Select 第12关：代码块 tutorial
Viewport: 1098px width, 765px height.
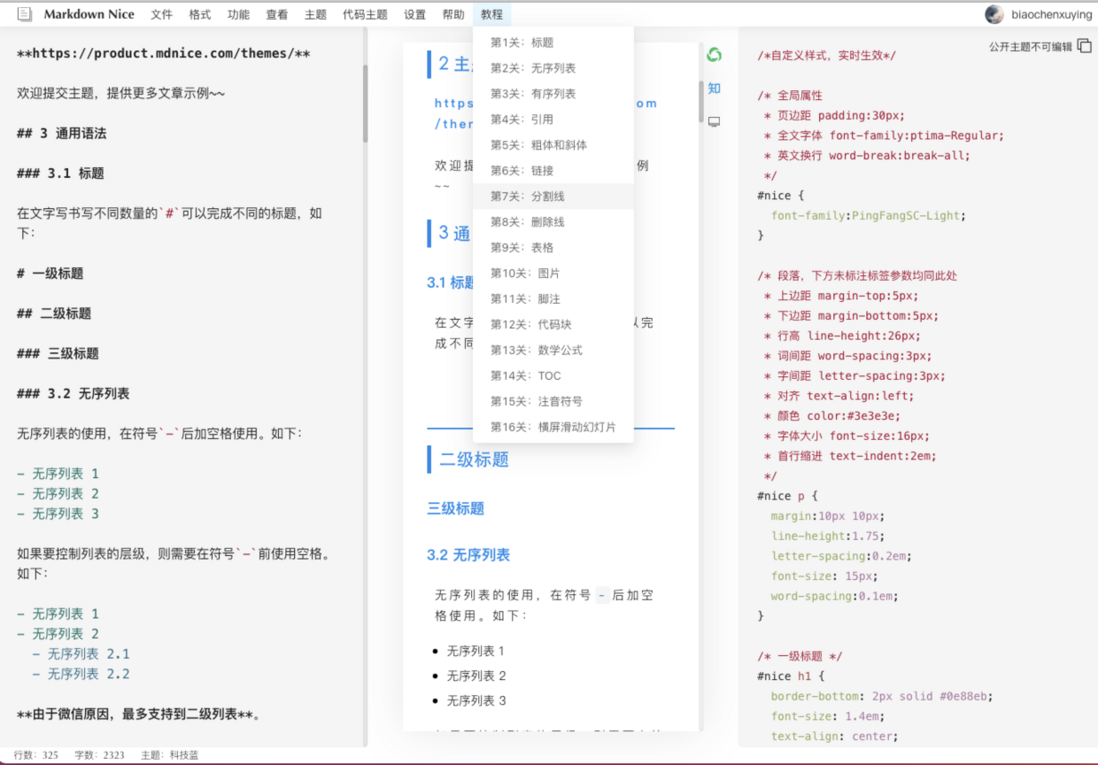[x=553, y=324]
